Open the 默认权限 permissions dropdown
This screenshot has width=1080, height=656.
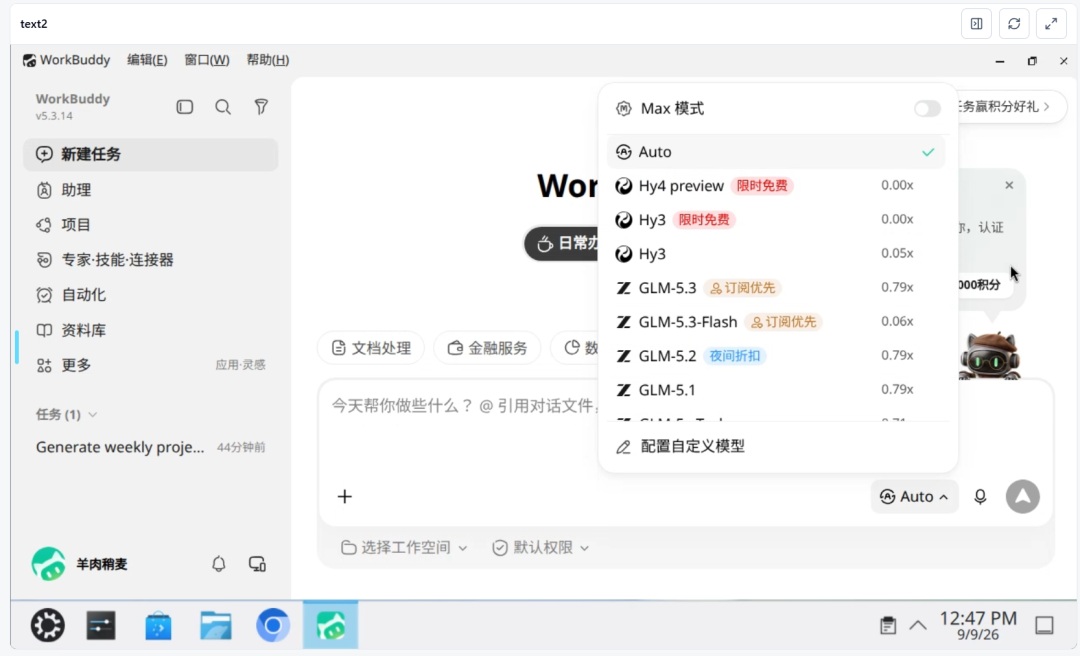pyautogui.click(x=541, y=548)
